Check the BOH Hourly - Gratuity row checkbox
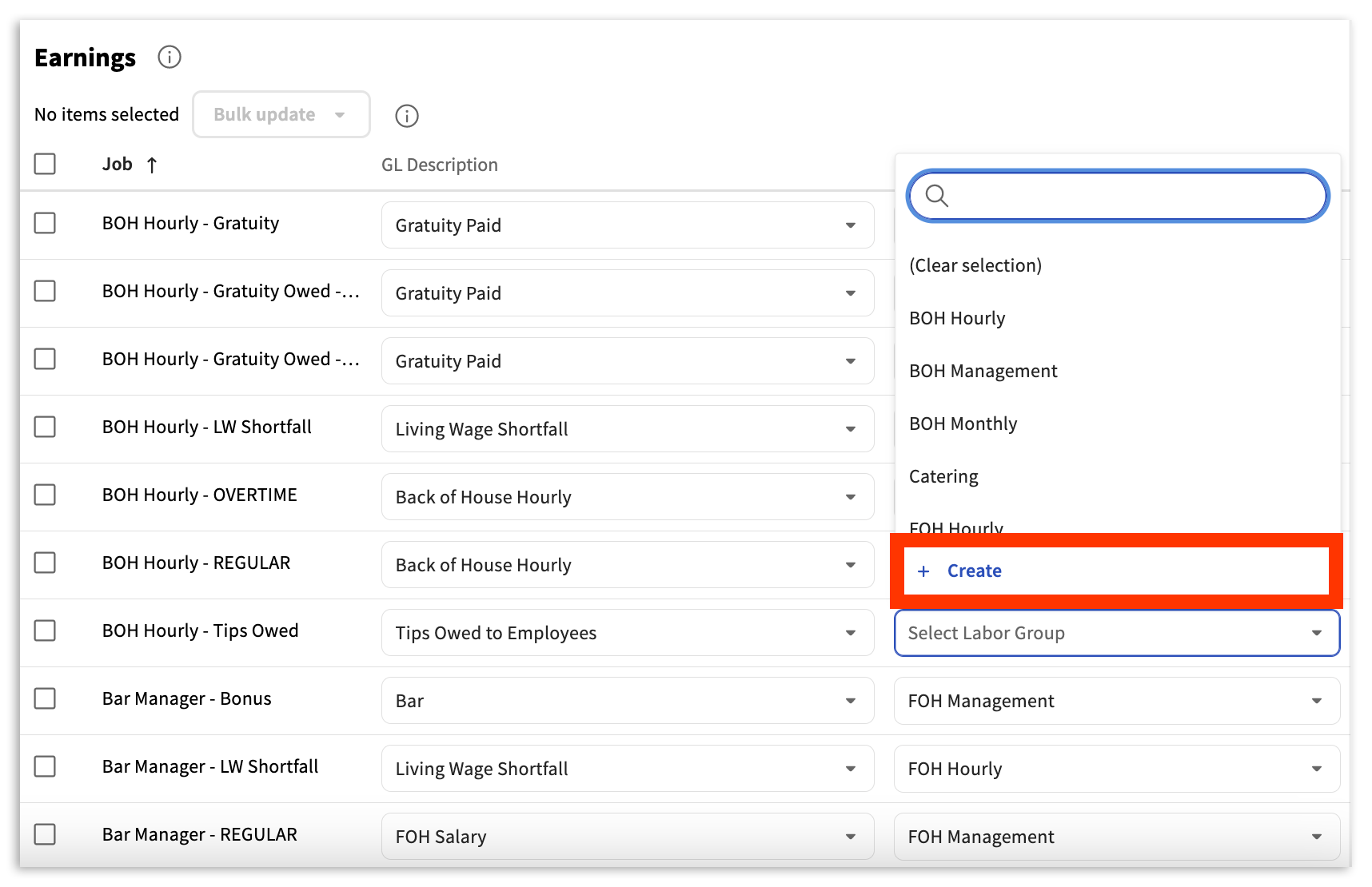Image resolution: width=1372 pixels, height=887 pixels. point(45,223)
